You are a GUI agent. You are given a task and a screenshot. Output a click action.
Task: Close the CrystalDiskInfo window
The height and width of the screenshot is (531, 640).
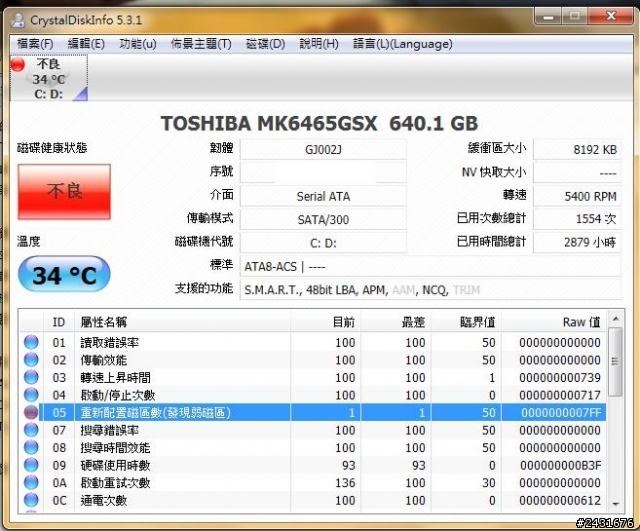[x=611, y=17]
